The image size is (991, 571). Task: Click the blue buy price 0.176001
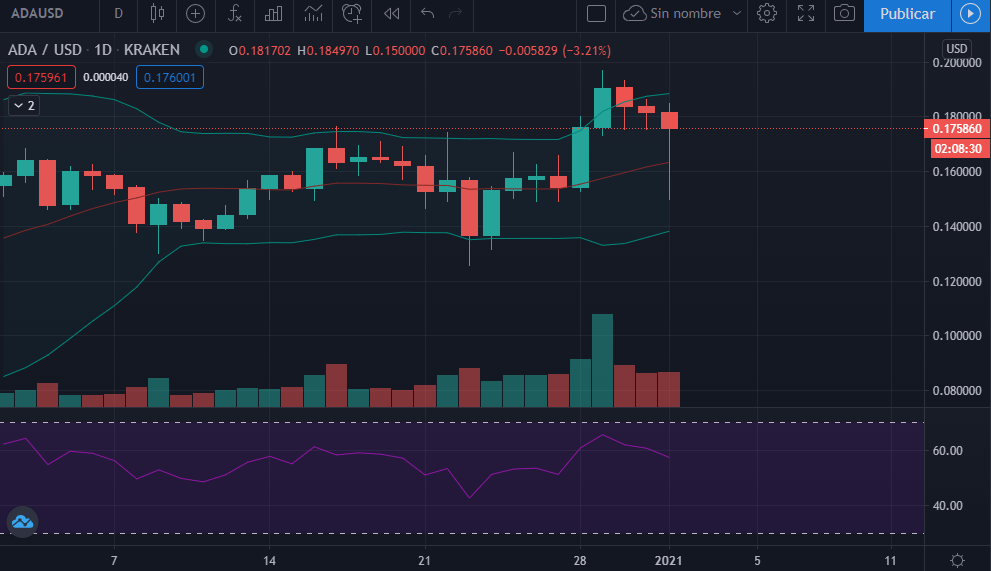click(169, 77)
